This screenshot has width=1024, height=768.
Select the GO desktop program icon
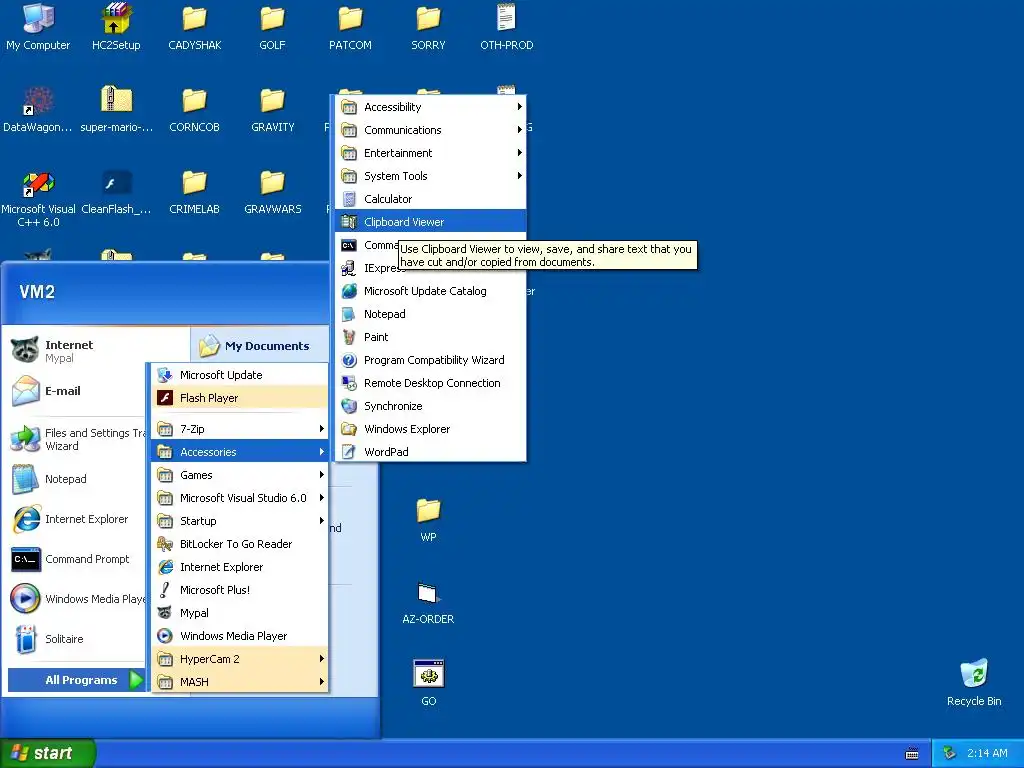pos(428,683)
